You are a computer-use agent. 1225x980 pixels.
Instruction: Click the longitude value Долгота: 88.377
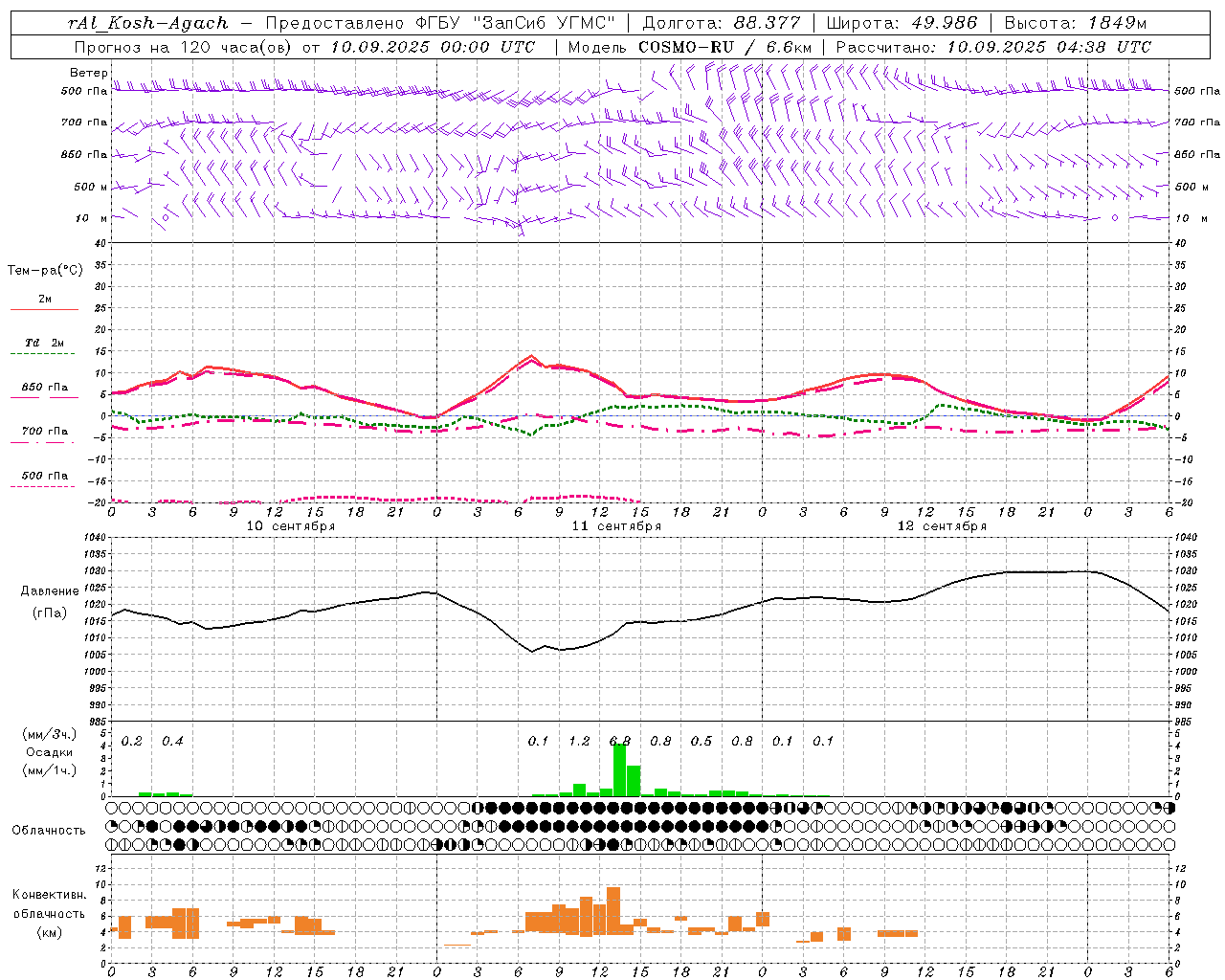coord(720,23)
